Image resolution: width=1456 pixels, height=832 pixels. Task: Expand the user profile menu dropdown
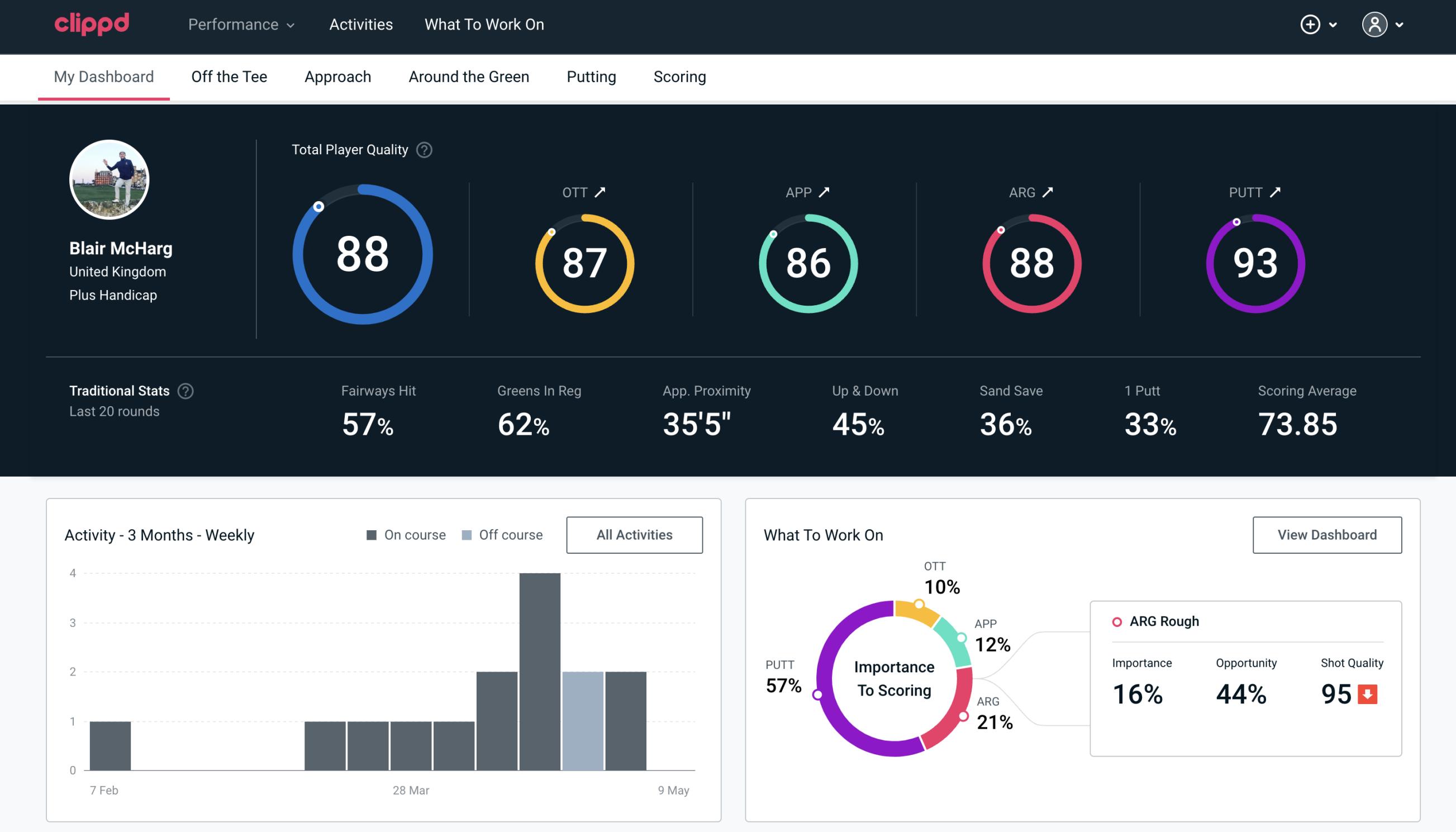pos(1385,25)
